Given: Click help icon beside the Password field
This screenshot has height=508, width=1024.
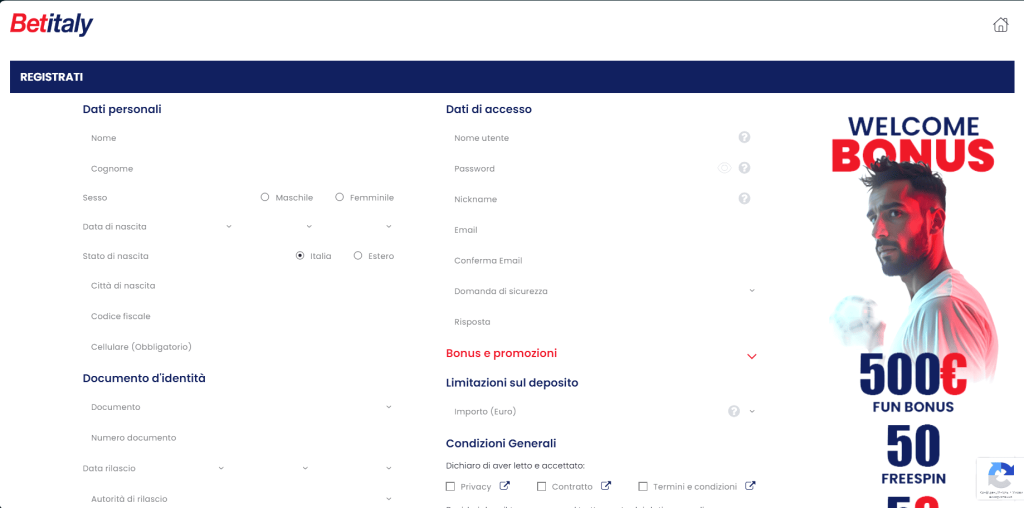Looking at the screenshot, I should (744, 168).
